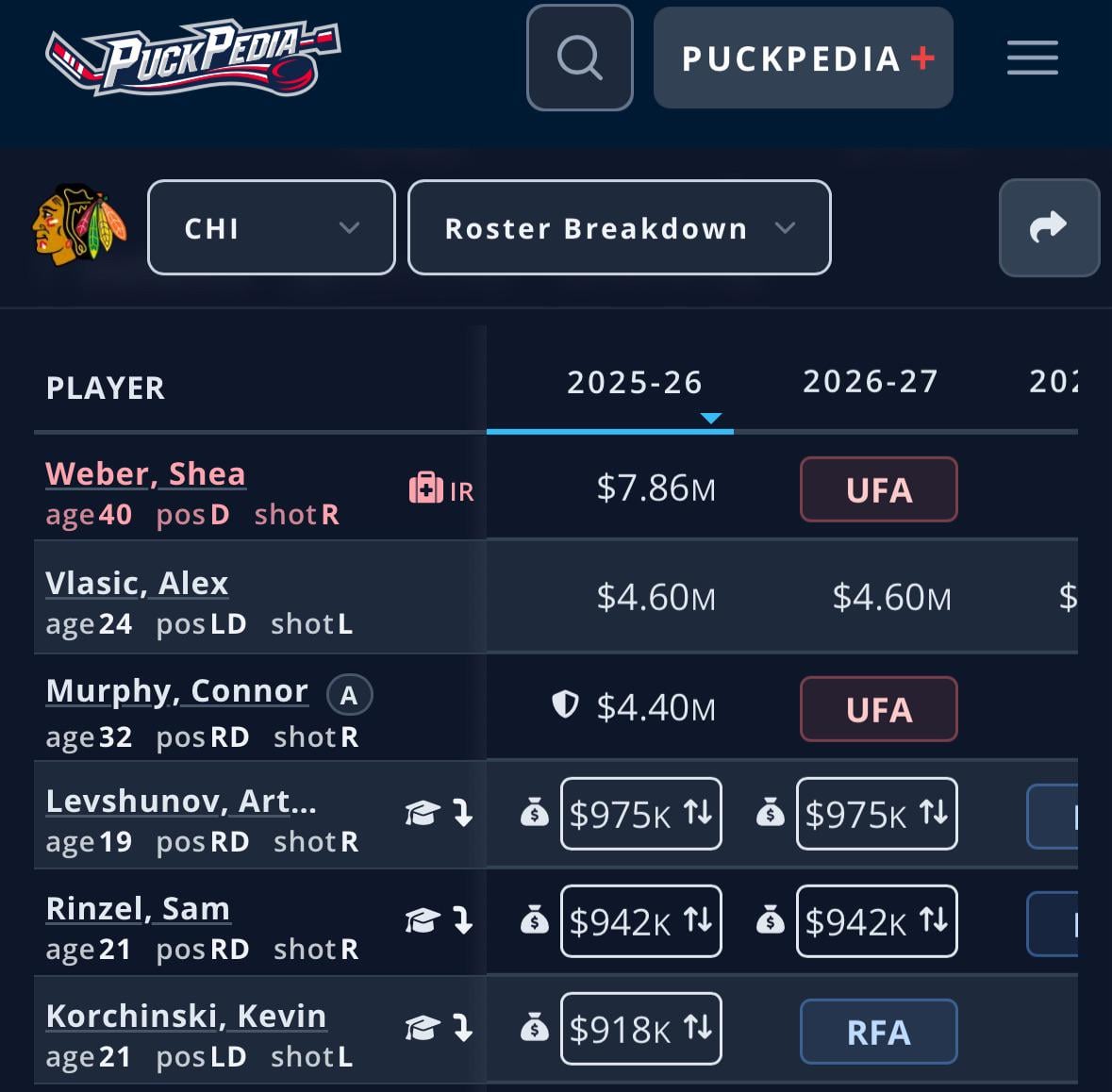Image resolution: width=1112 pixels, height=1092 pixels.
Task: Open the search magnifier button
Action: point(579,58)
